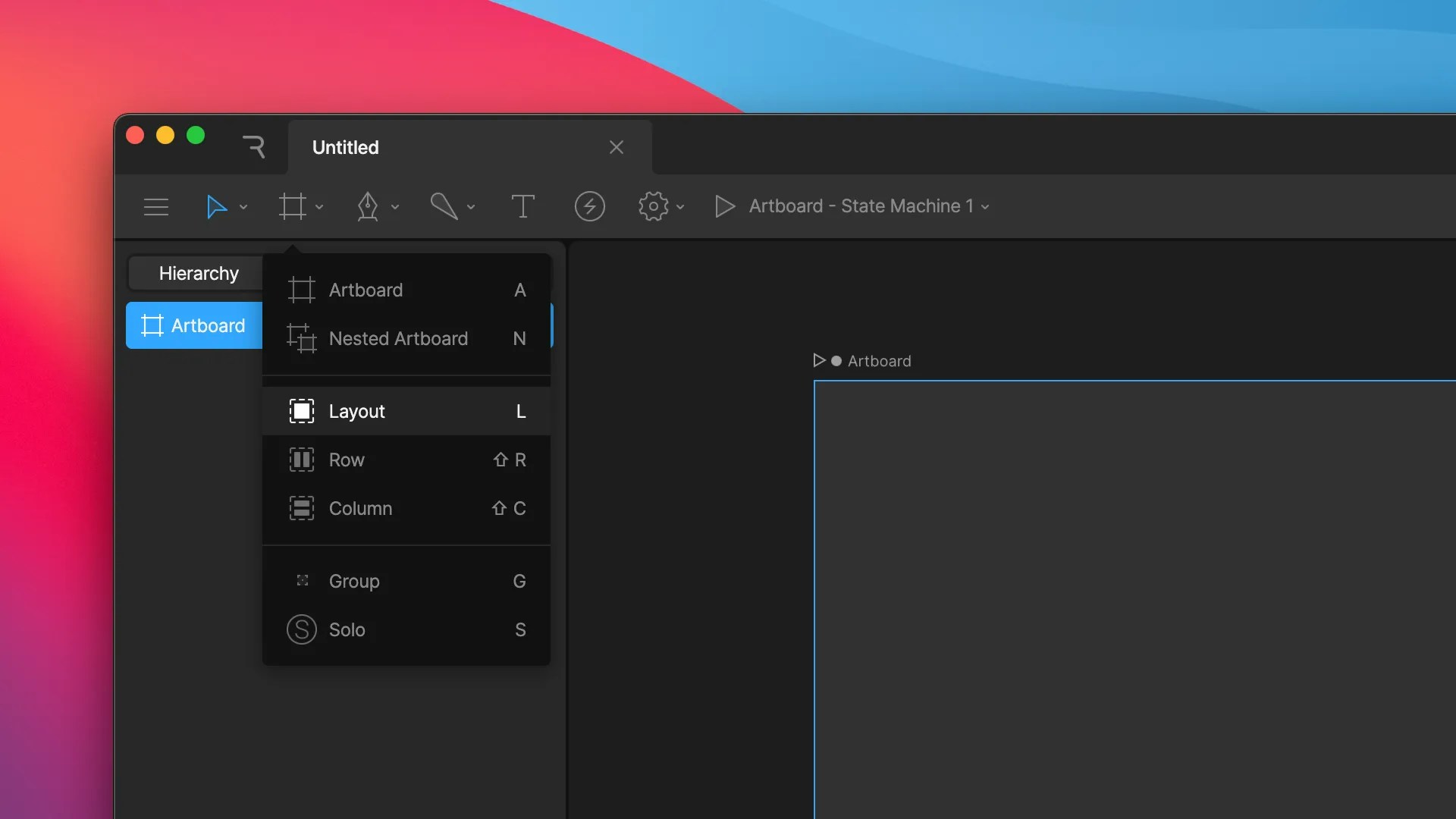
Task: Click the play triangle beside Artboard label
Action: coord(819,360)
